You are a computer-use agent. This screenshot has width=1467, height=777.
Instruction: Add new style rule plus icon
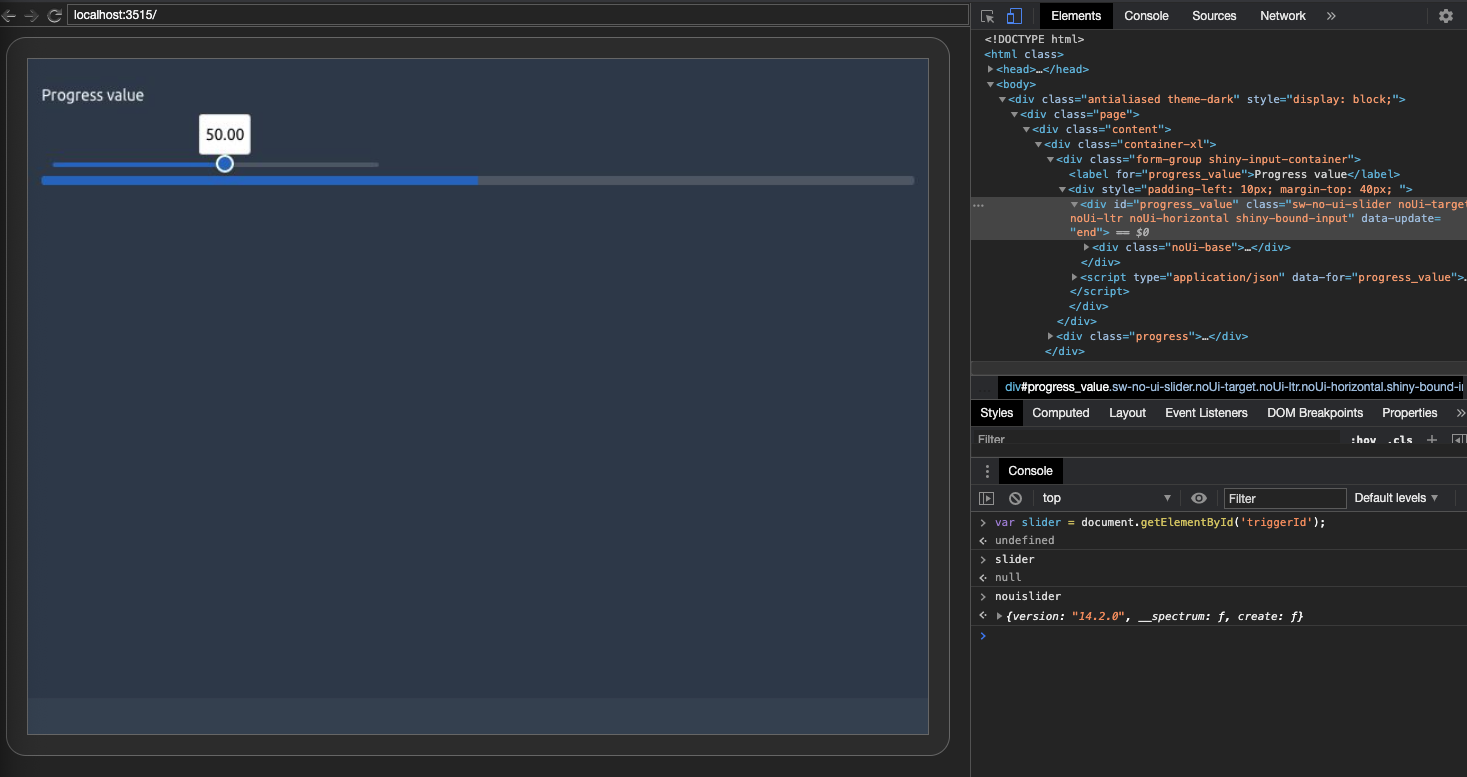[x=1432, y=440]
